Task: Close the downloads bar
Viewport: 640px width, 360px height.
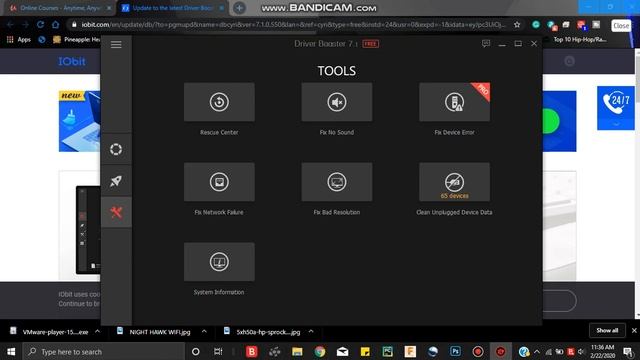Action: click(x=634, y=331)
